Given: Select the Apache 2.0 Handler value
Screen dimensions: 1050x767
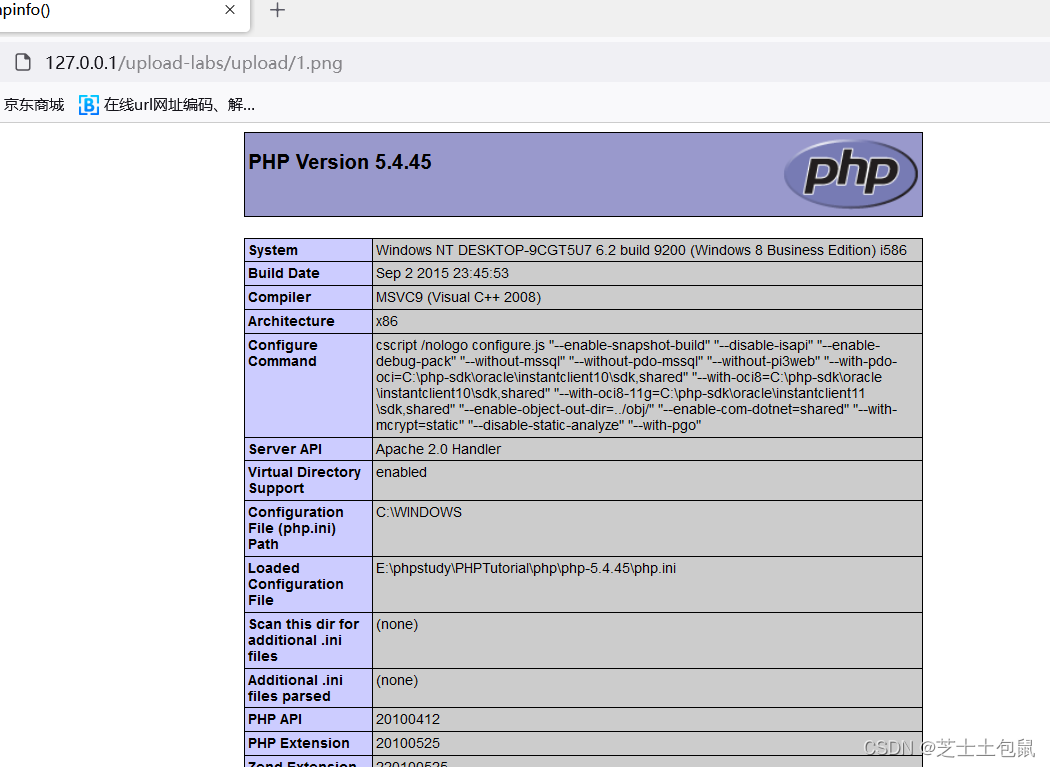Looking at the screenshot, I should [438, 449].
